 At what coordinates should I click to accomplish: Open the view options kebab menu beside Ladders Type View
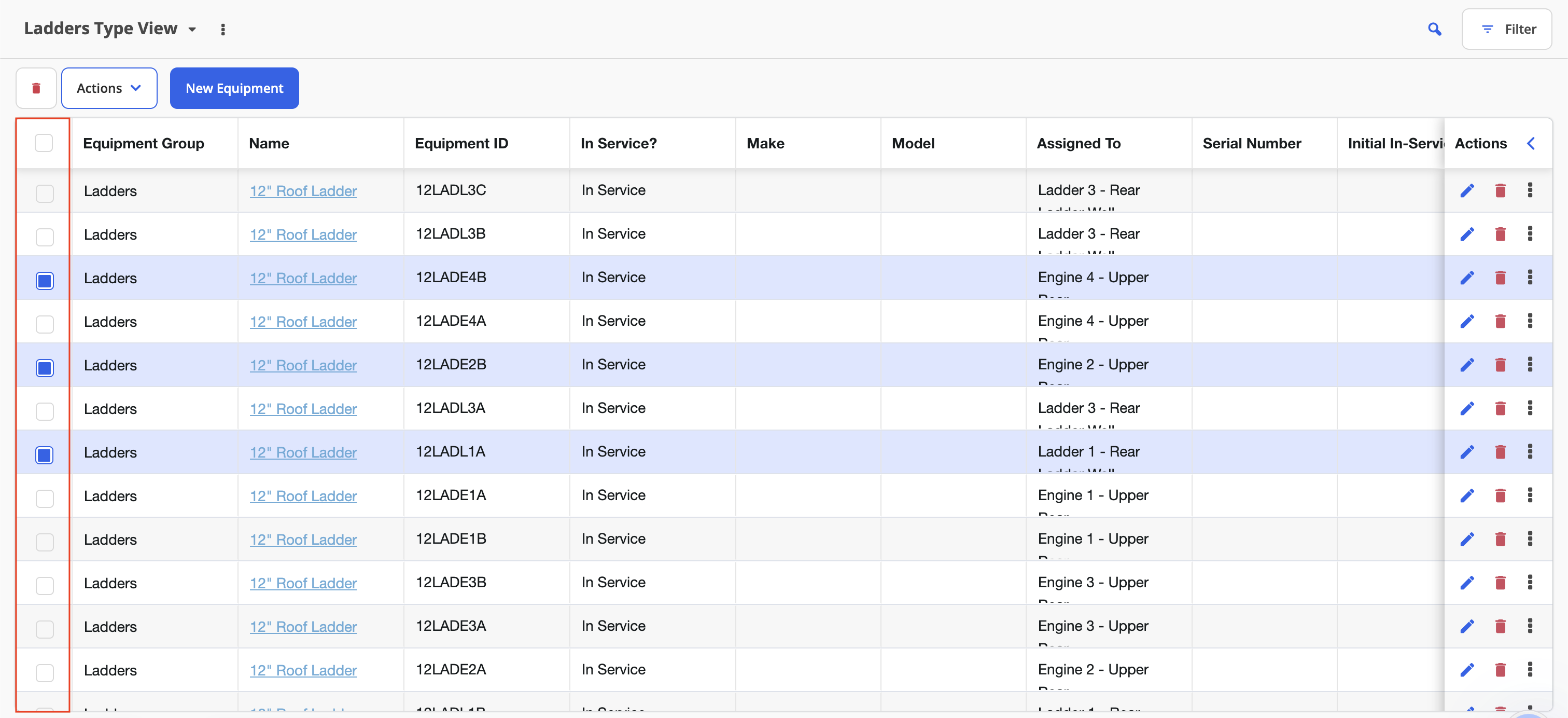point(223,29)
